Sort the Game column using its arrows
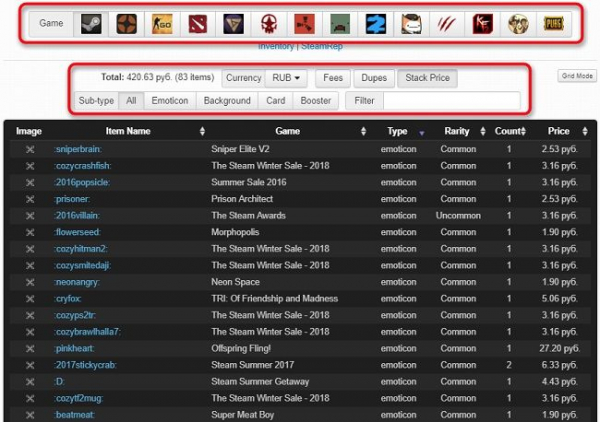Viewport: 600px width, 422px height. 363,132
